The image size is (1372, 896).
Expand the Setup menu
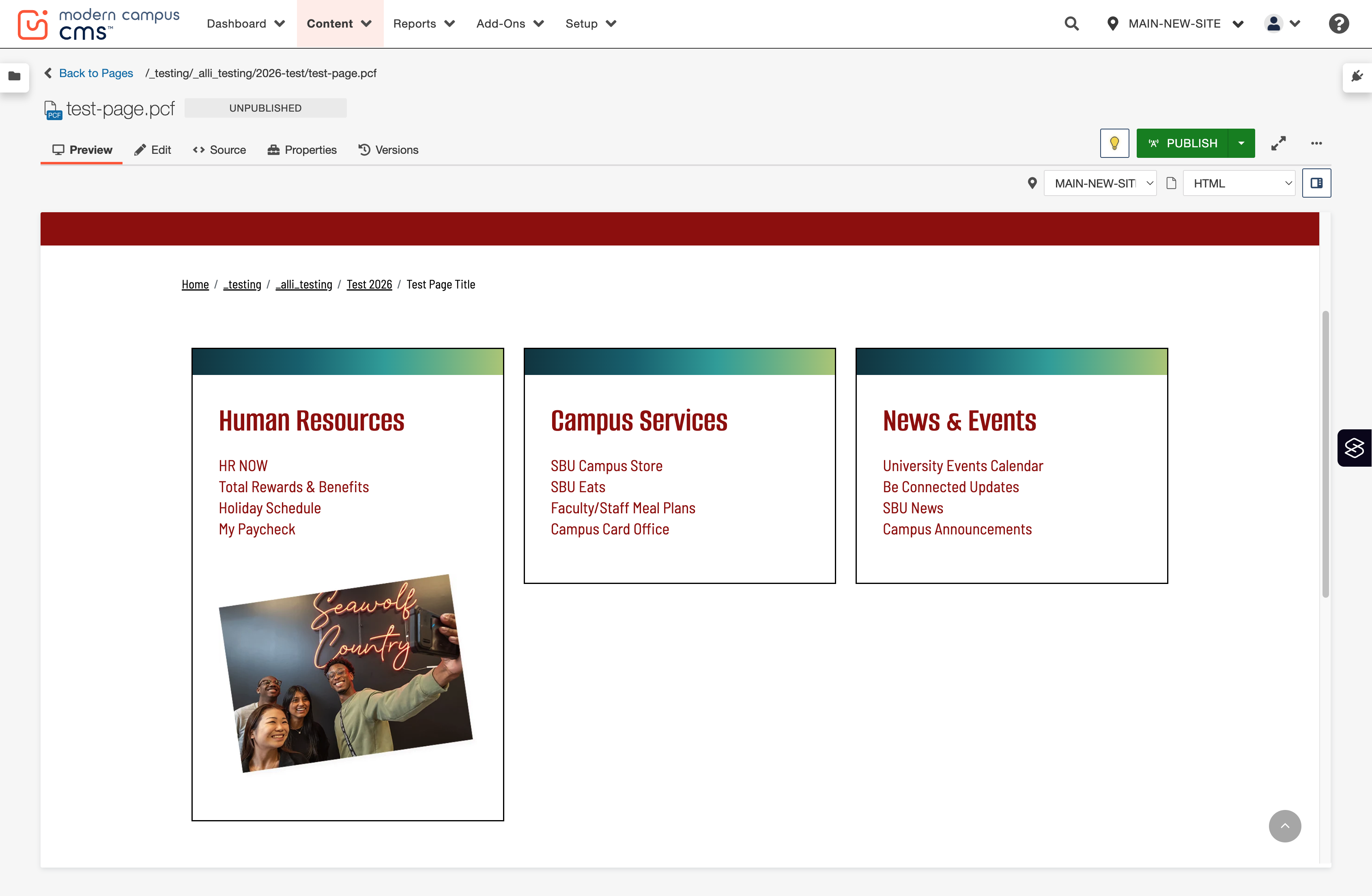pos(590,24)
